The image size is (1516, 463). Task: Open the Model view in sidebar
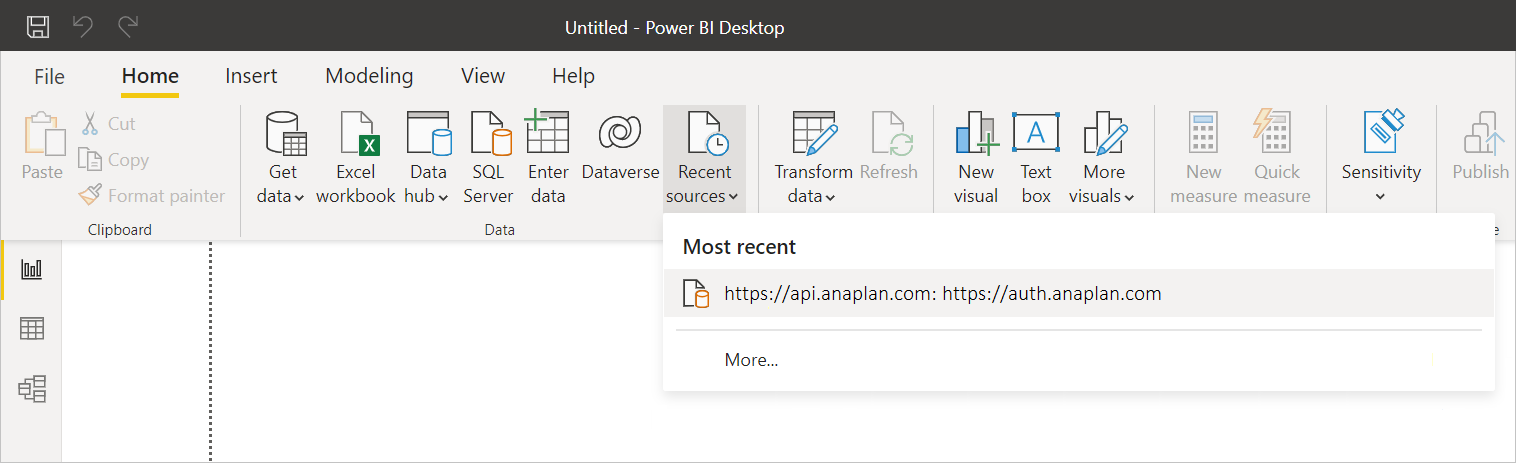click(x=32, y=389)
